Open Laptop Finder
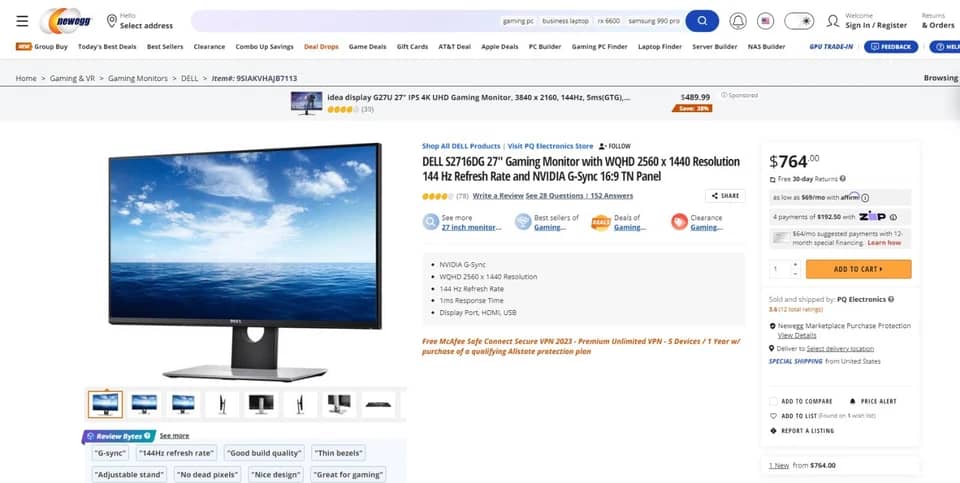Screen dimensions: 960x483 (659, 47)
